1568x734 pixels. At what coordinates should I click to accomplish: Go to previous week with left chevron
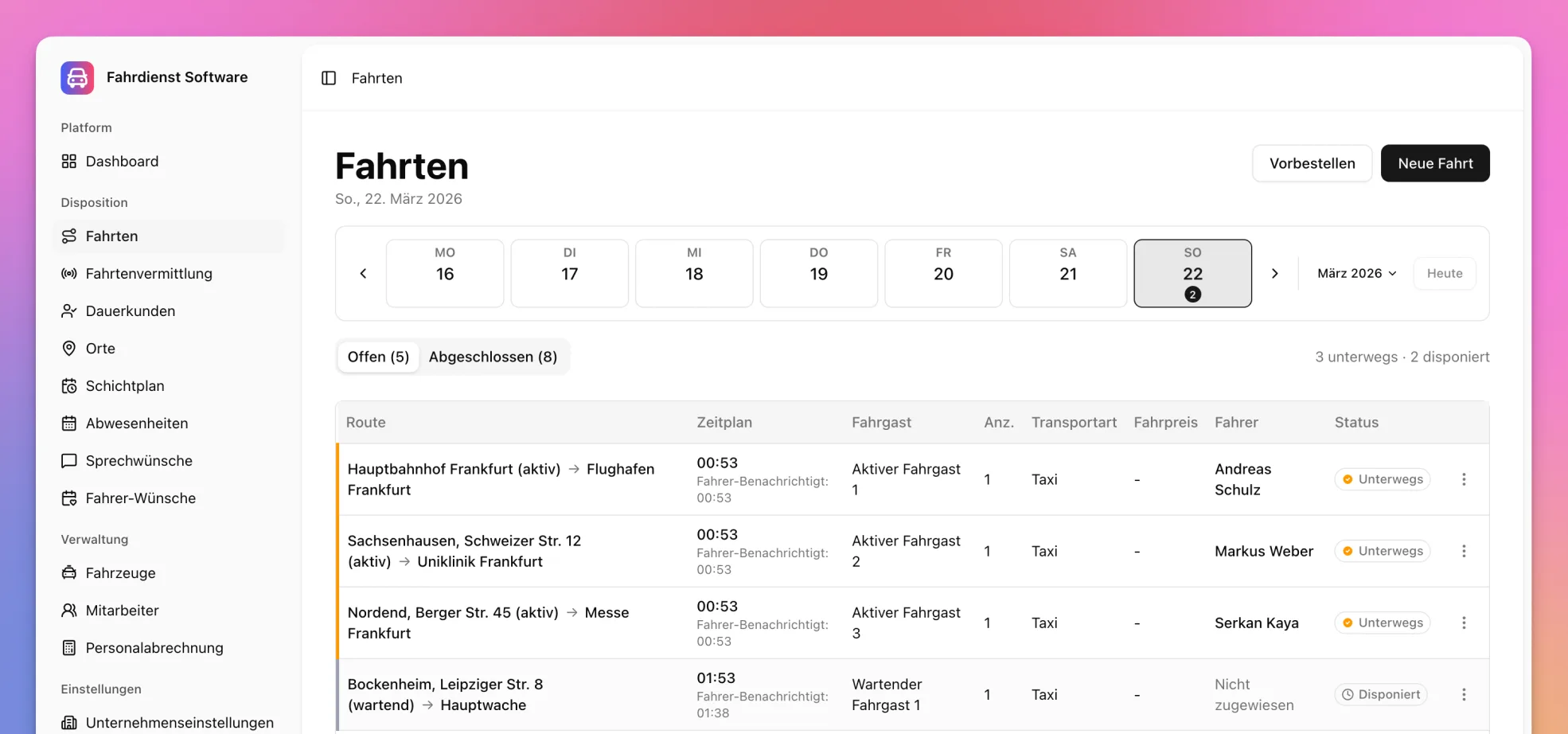[x=363, y=273]
